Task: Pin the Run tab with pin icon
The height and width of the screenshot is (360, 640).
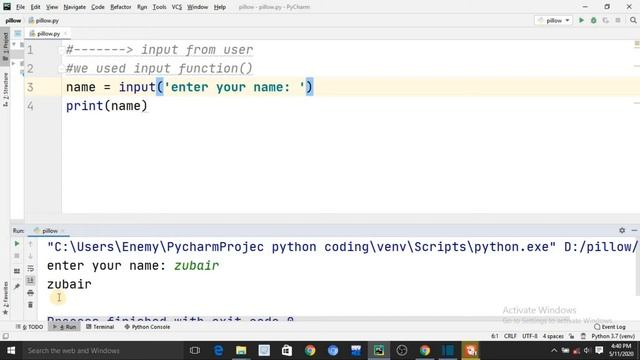Action: tap(17, 287)
